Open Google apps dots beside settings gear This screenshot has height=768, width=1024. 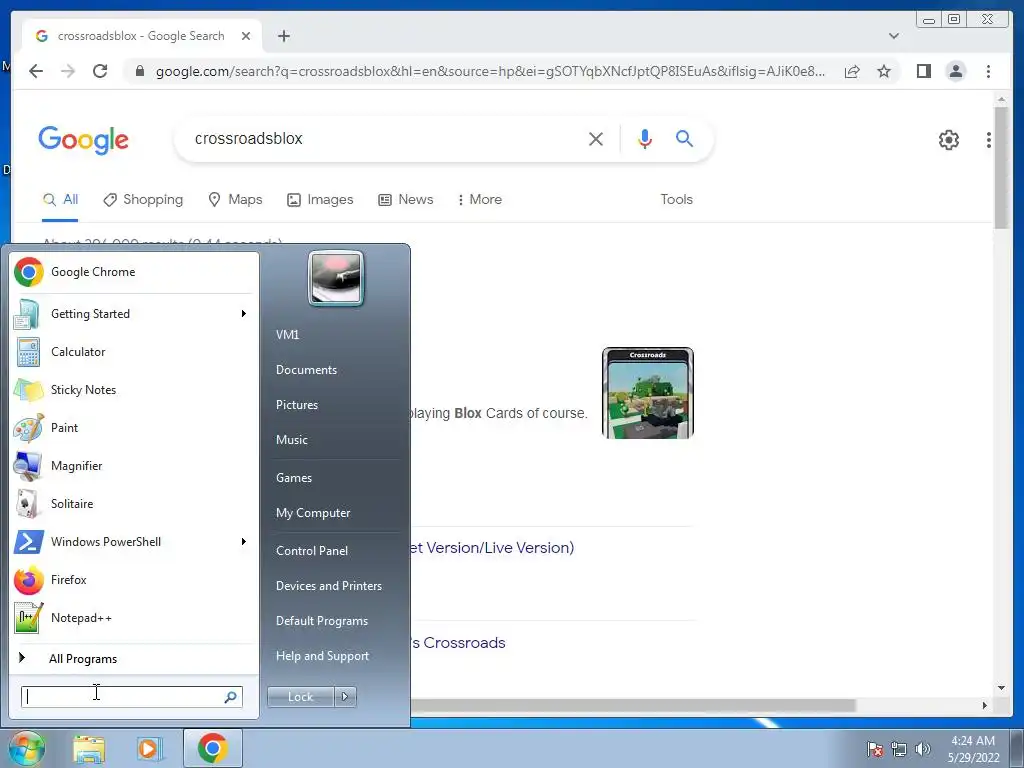point(988,140)
